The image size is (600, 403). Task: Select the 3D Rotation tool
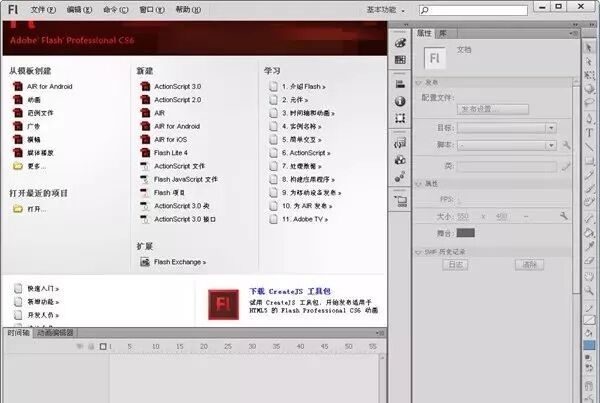tap(589, 89)
